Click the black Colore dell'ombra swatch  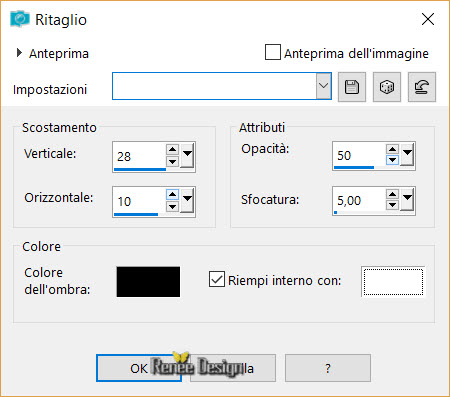click(x=148, y=282)
